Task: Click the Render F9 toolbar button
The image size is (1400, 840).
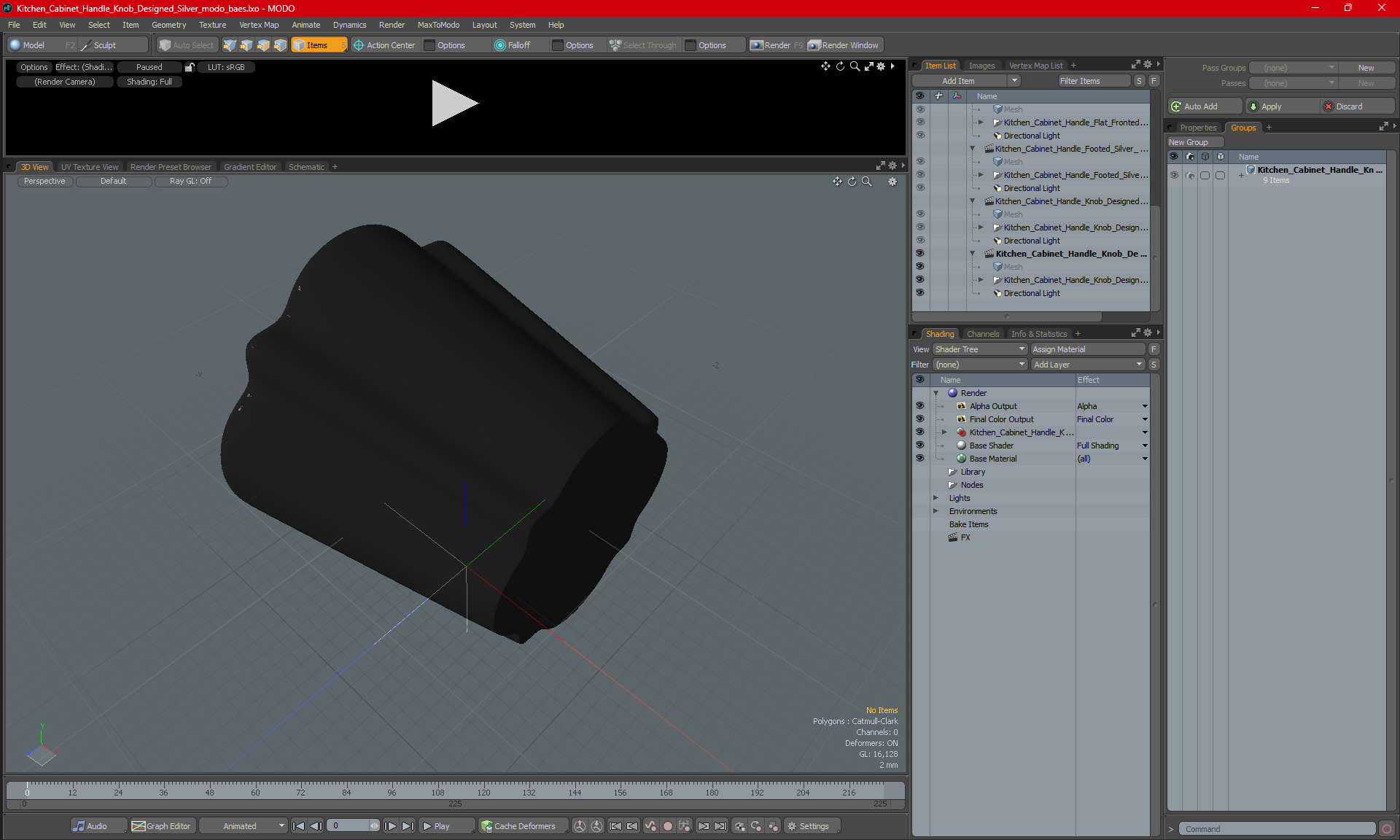Action: (x=777, y=45)
